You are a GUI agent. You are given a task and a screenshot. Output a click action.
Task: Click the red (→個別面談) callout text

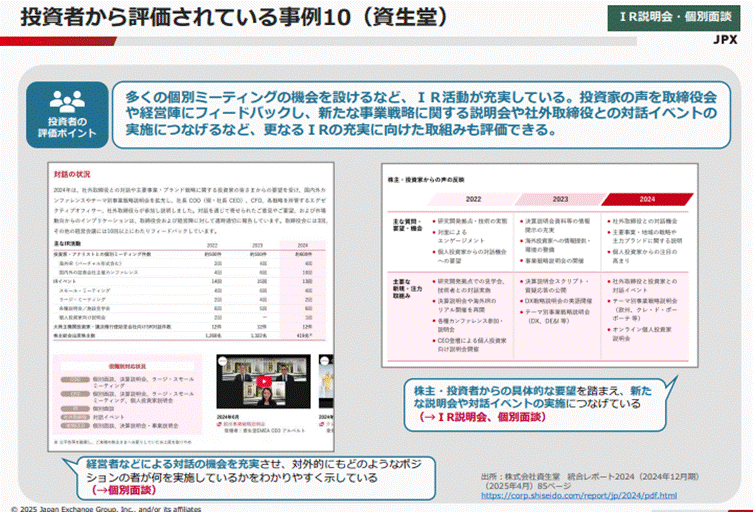pyautogui.click(x=119, y=491)
